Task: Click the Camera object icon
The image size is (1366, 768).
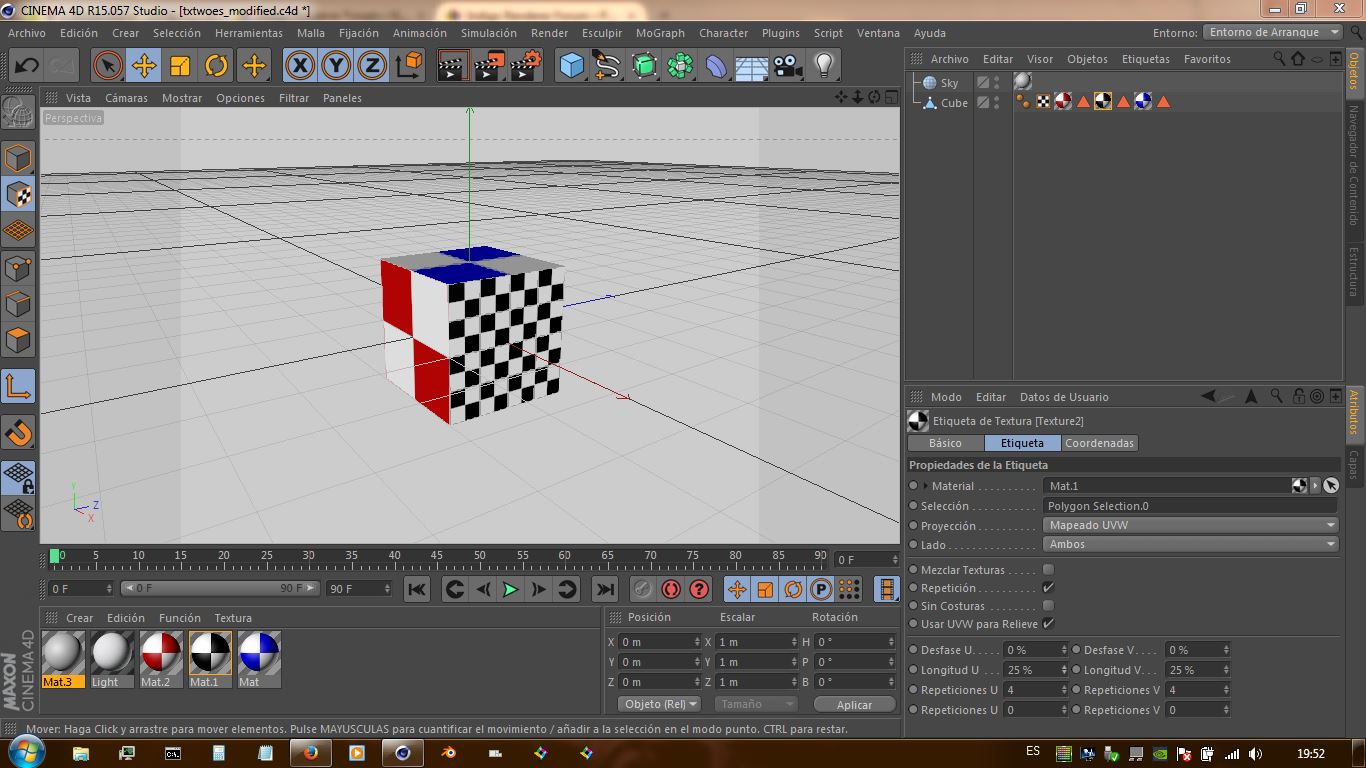Action: click(788, 66)
